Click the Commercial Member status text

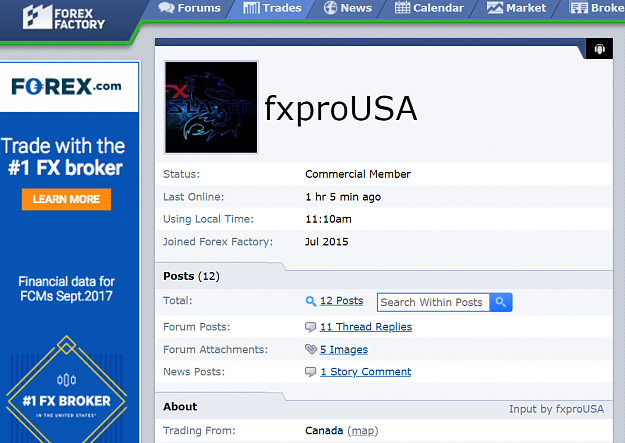(x=358, y=174)
